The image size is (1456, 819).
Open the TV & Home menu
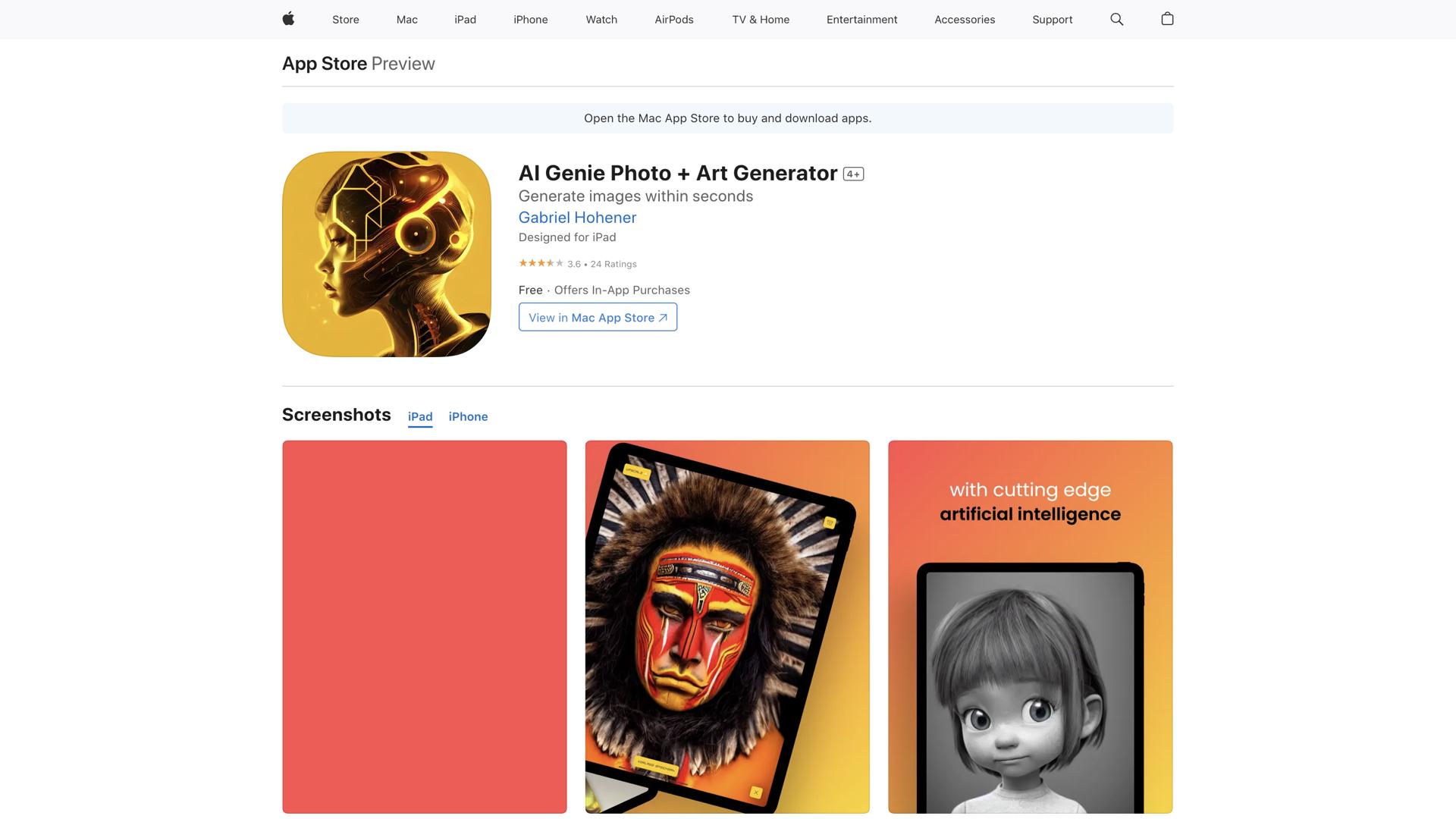pyautogui.click(x=761, y=20)
